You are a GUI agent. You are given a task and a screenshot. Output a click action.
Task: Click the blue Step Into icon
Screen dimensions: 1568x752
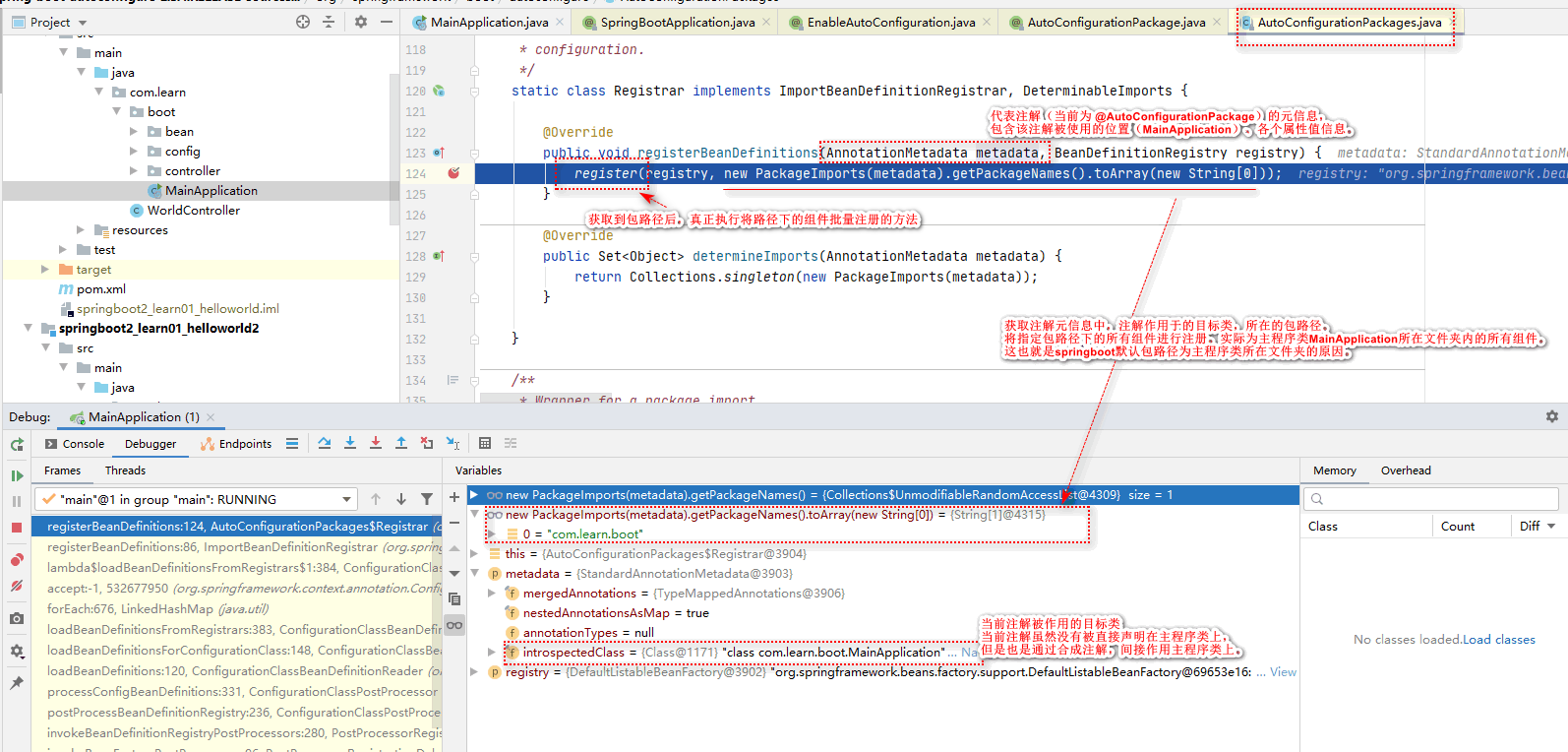pyautogui.click(x=350, y=443)
